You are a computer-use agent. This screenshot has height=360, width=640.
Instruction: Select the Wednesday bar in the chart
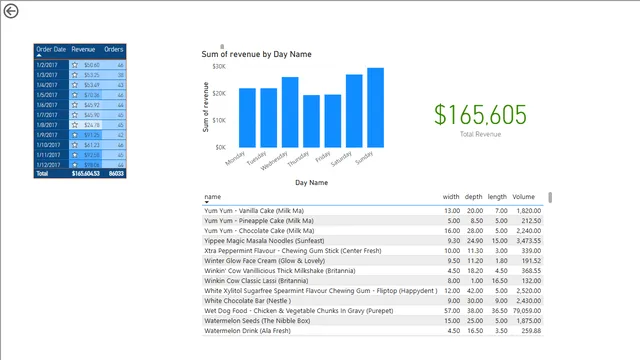coord(290,112)
